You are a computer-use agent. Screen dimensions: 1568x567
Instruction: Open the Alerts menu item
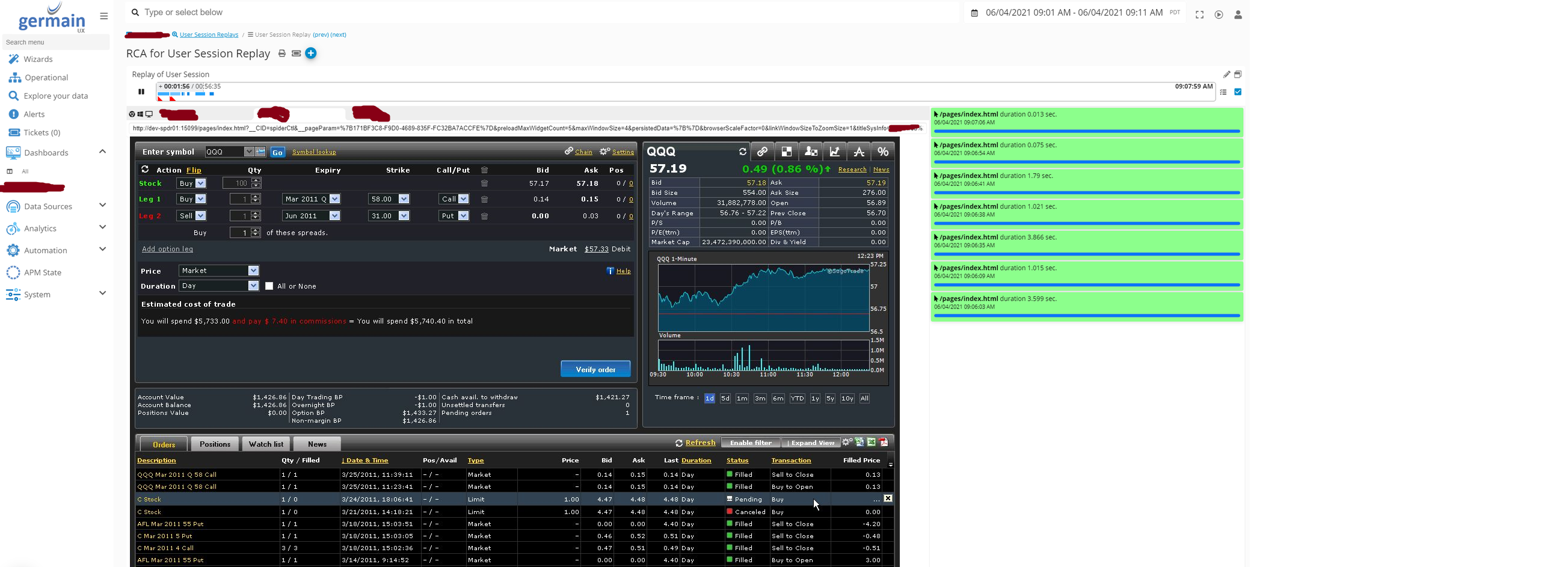[34, 114]
